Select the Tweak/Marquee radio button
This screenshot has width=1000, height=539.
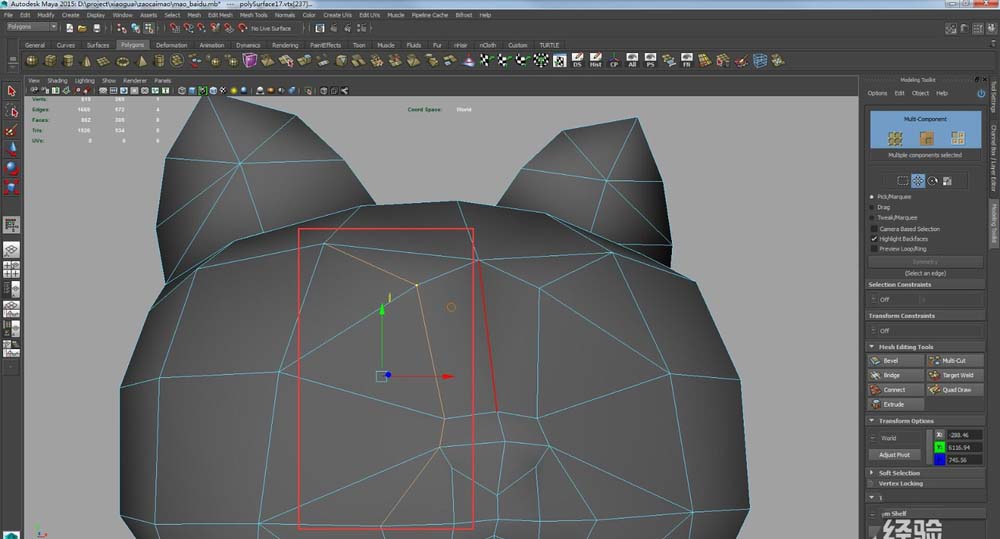(872, 218)
